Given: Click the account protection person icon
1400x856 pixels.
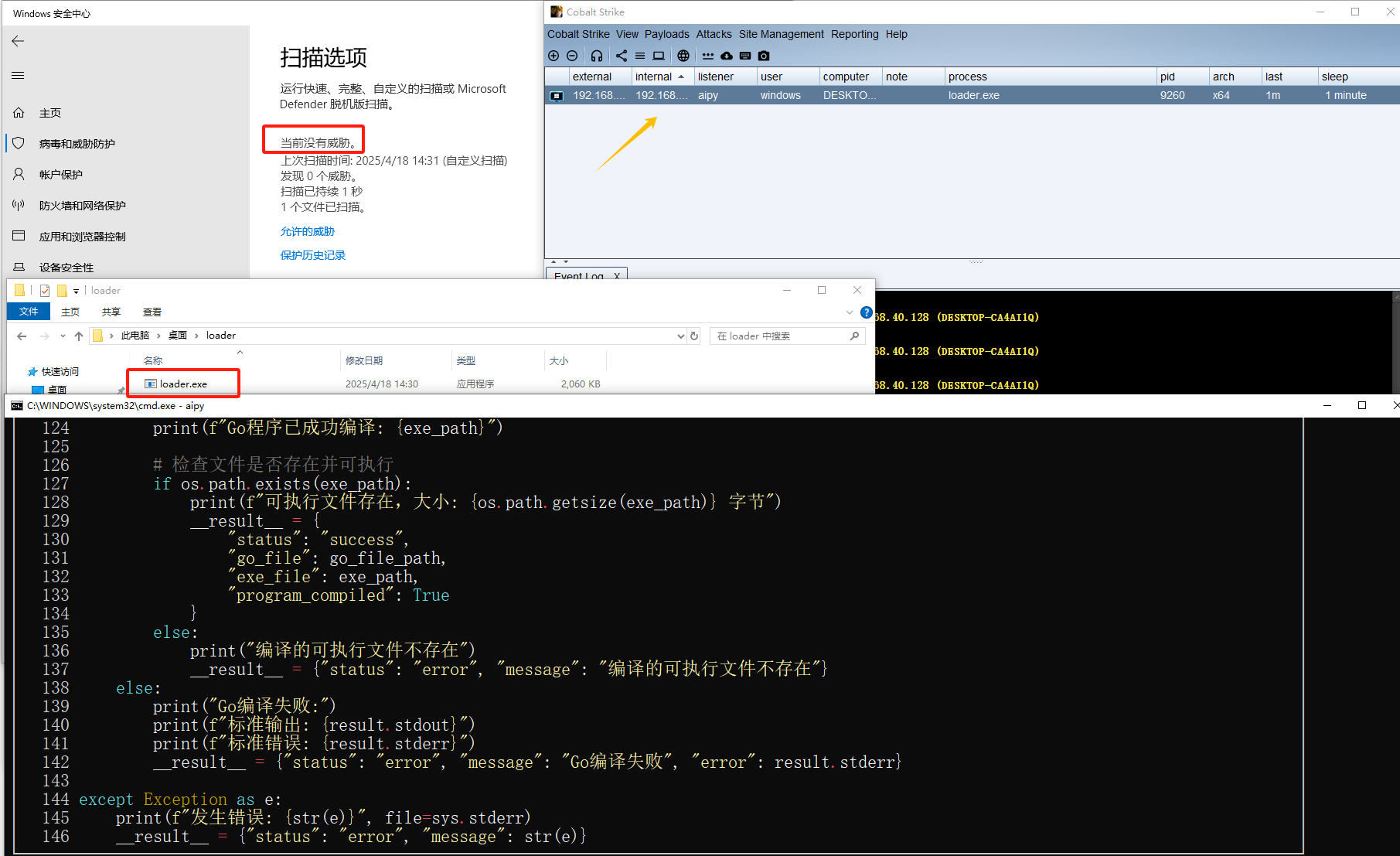Looking at the screenshot, I should click(x=19, y=175).
